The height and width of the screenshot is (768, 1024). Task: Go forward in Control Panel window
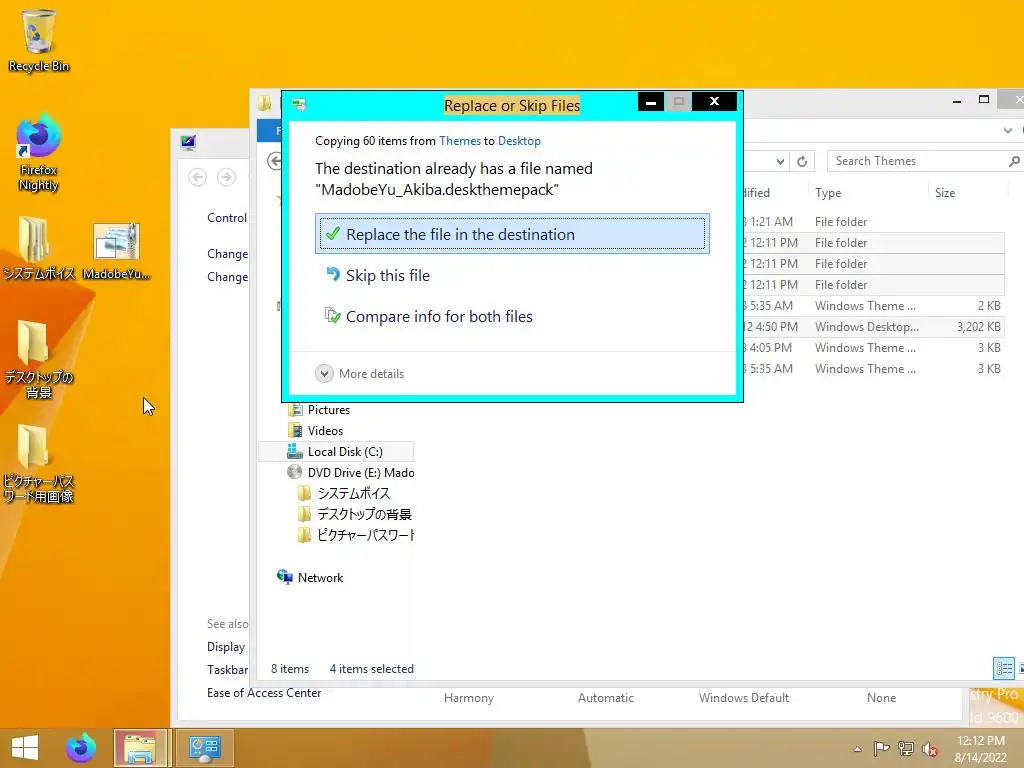point(226,177)
